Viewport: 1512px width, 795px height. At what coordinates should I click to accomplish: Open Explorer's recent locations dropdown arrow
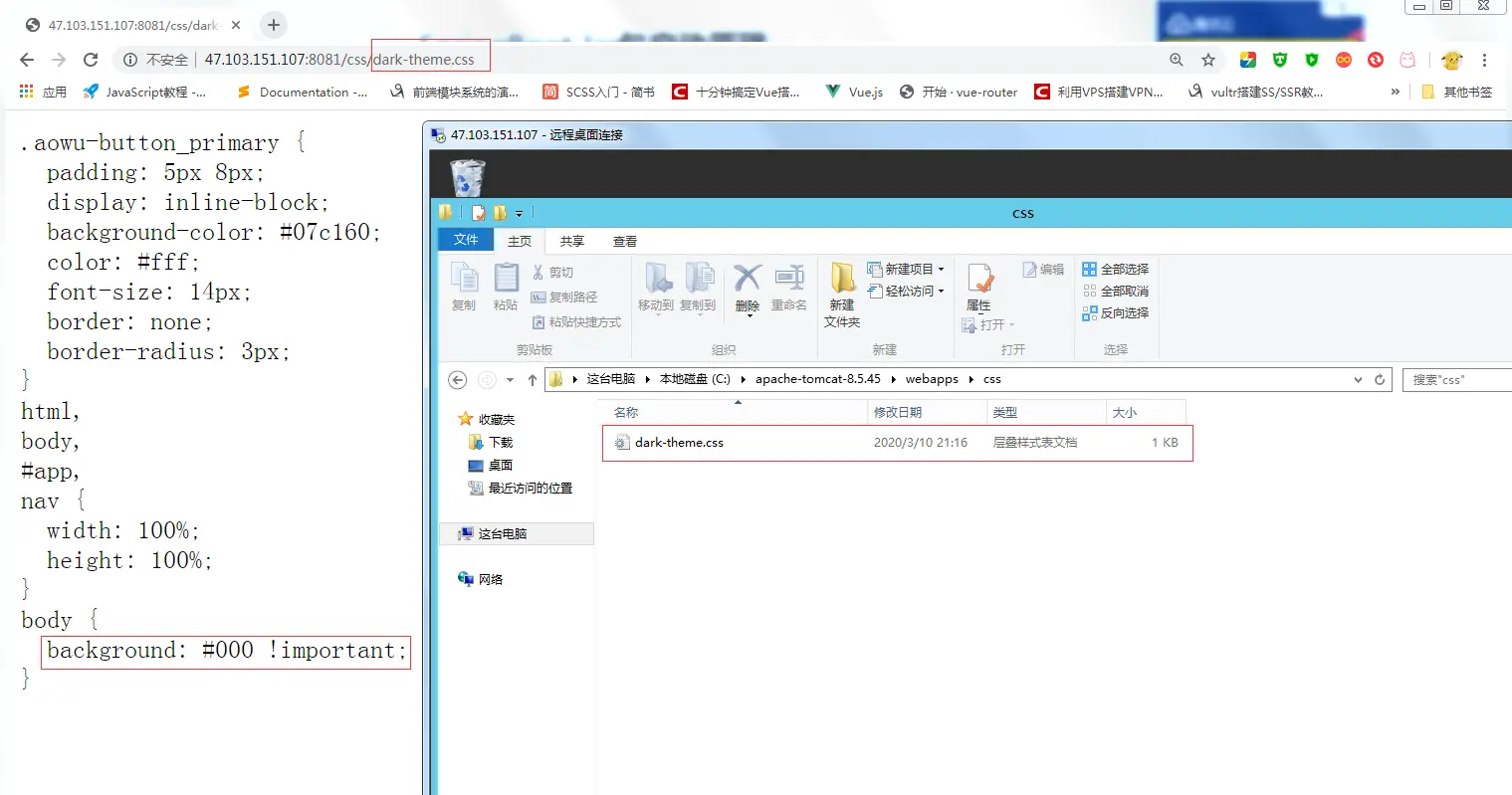click(x=510, y=379)
